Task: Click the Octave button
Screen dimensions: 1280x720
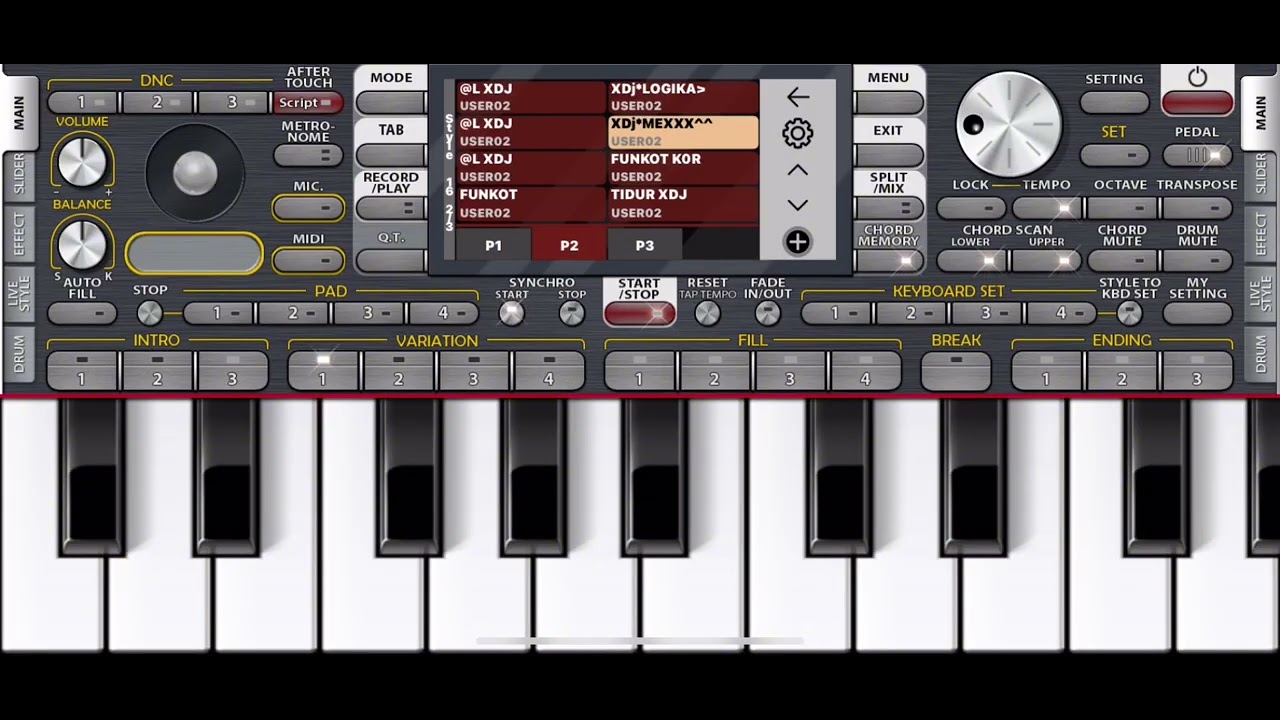Action: pos(1122,208)
